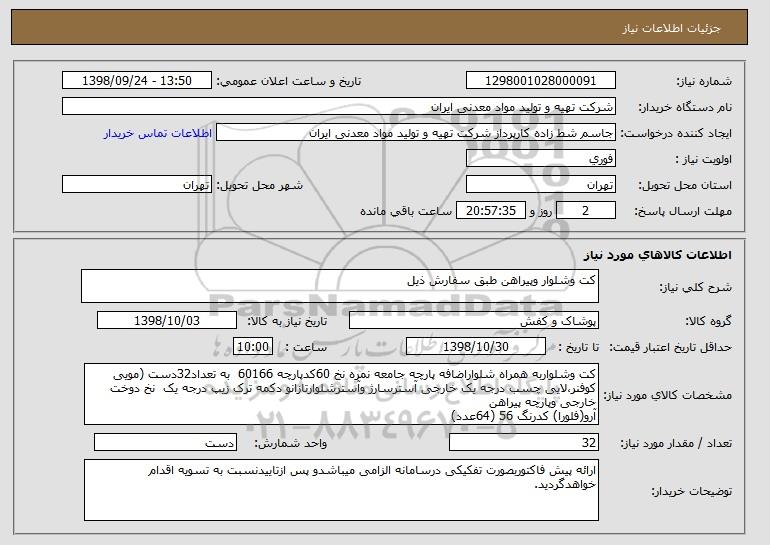770x545 pixels.
Task: Click the section heading اطلاعات کالاهای مورد نیاز
Action: click(658, 254)
